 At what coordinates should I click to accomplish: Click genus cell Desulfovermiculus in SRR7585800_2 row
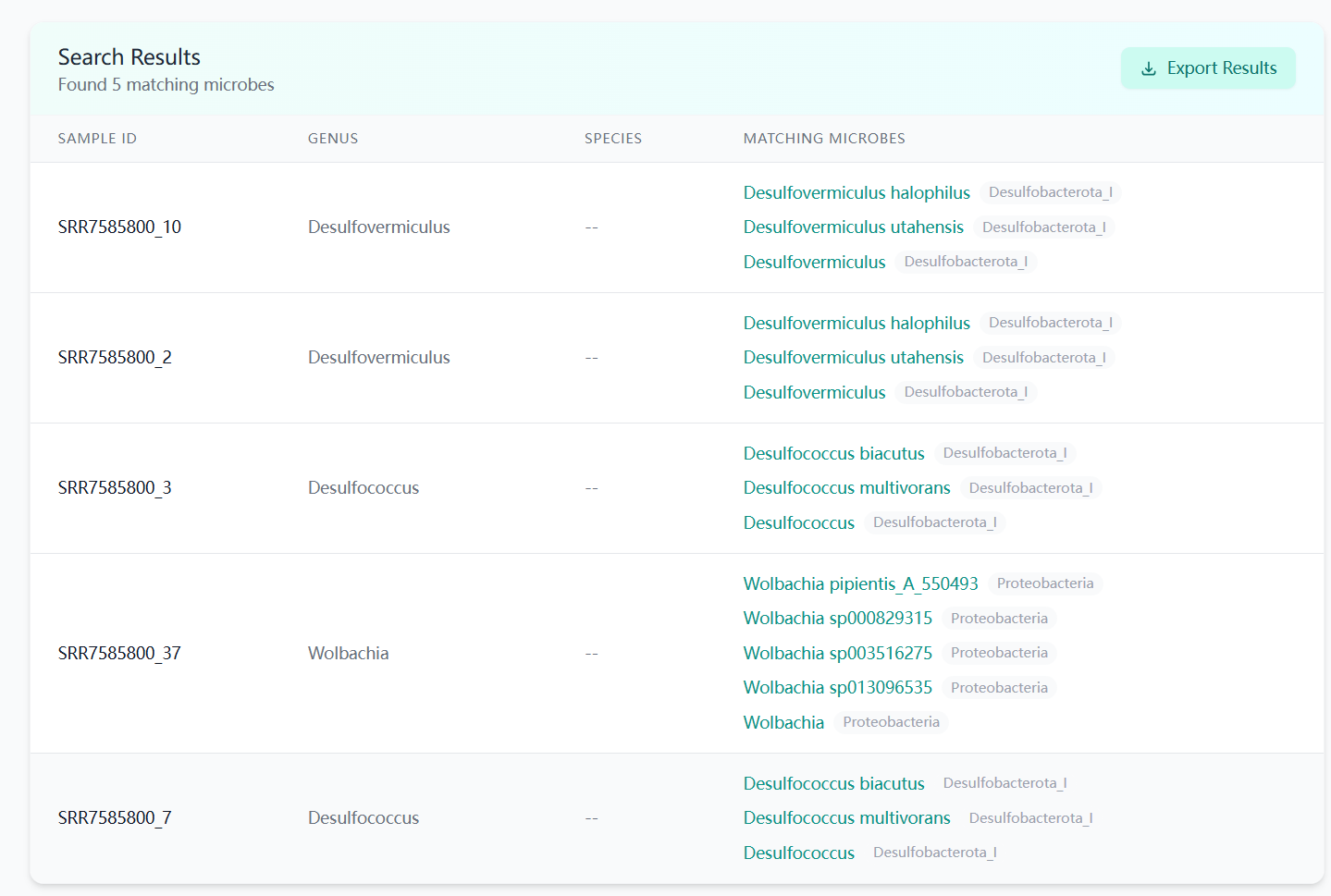[x=379, y=358]
